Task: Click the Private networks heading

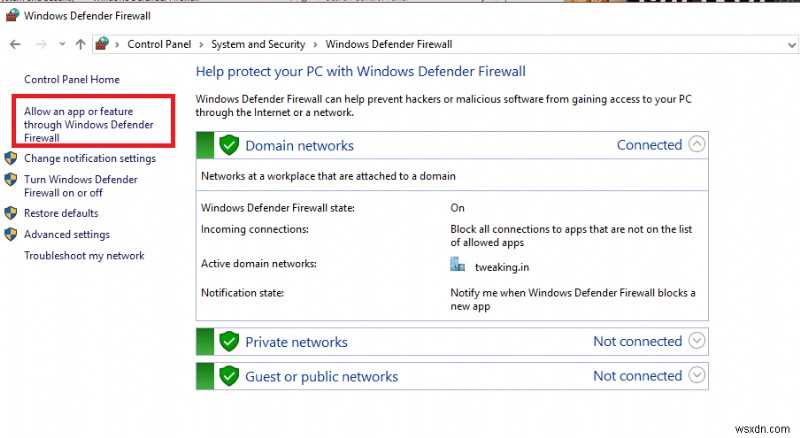Action: click(296, 342)
